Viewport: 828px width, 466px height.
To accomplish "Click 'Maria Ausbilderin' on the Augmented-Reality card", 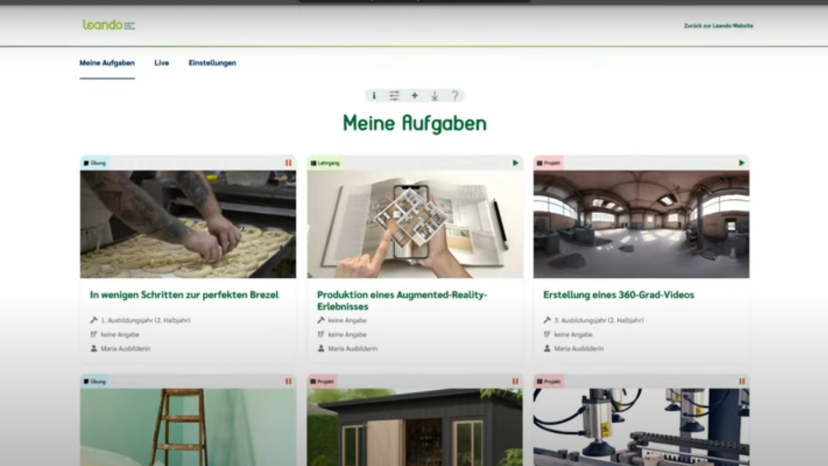I will [x=353, y=349].
